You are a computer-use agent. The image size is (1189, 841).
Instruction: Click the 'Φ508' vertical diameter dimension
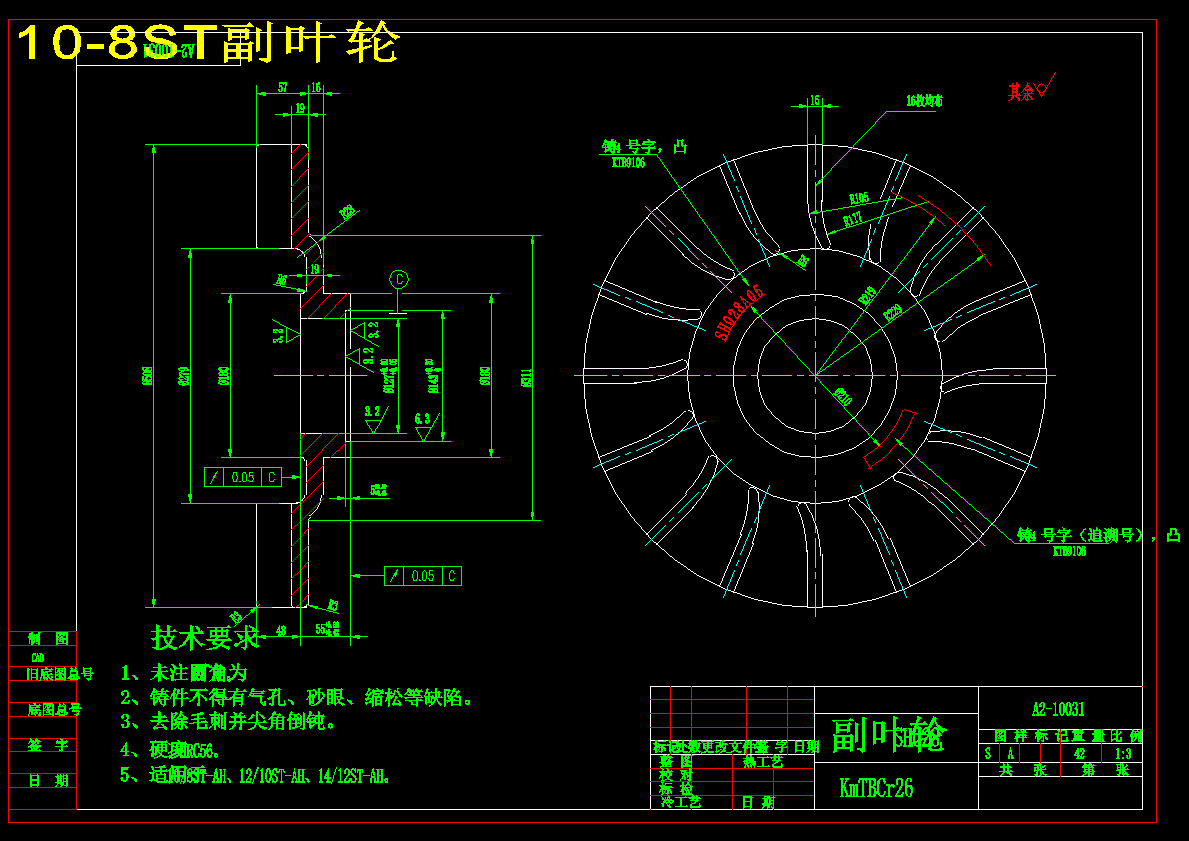click(148, 375)
